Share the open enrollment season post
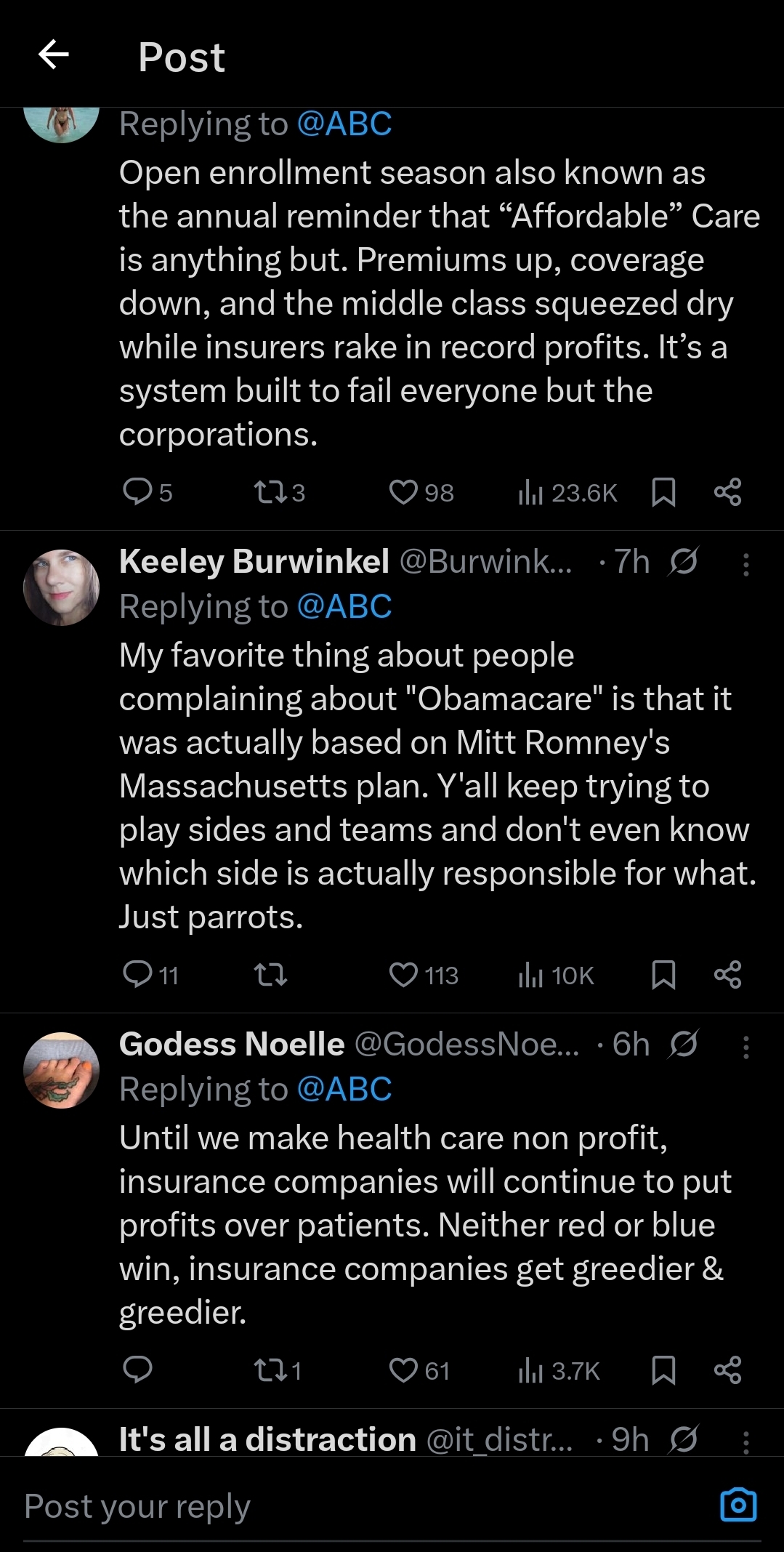Viewport: 784px width, 1552px height. point(727,492)
